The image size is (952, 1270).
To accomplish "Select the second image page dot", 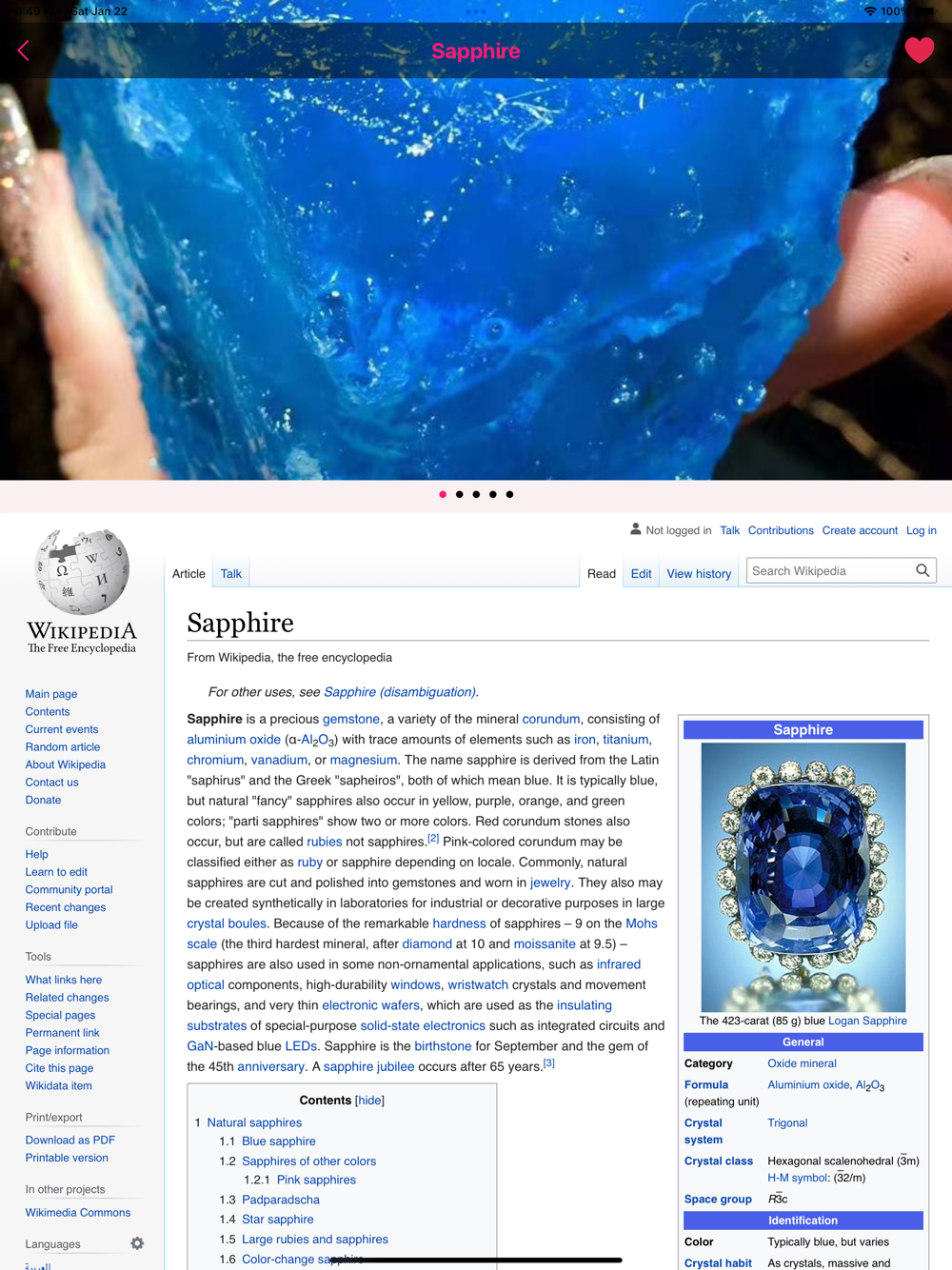I will pyautogui.click(x=459, y=494).
